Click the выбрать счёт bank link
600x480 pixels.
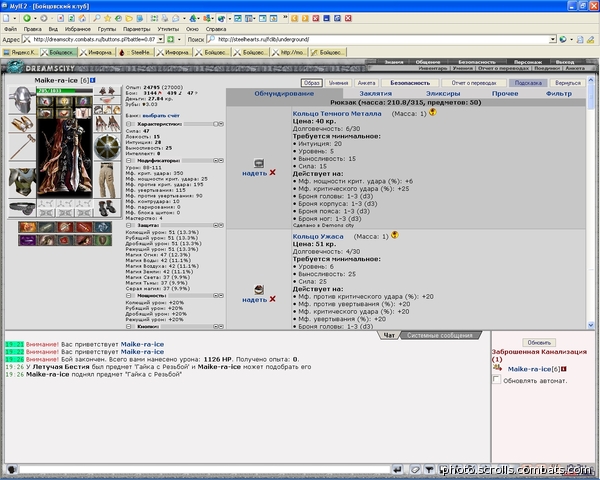coord(161,115)
